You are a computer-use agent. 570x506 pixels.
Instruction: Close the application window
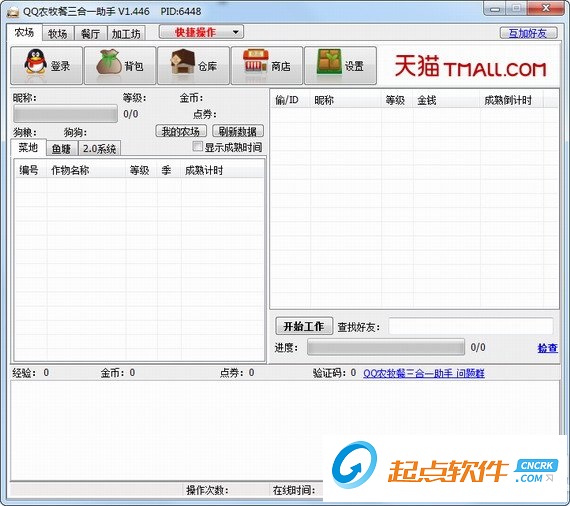pos(546,9)
